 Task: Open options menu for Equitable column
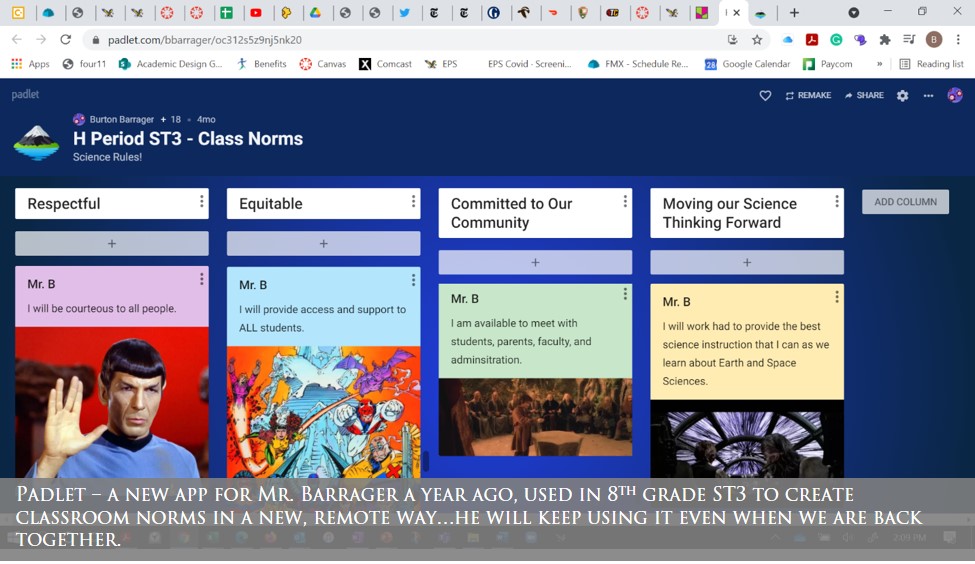point(413,202)
